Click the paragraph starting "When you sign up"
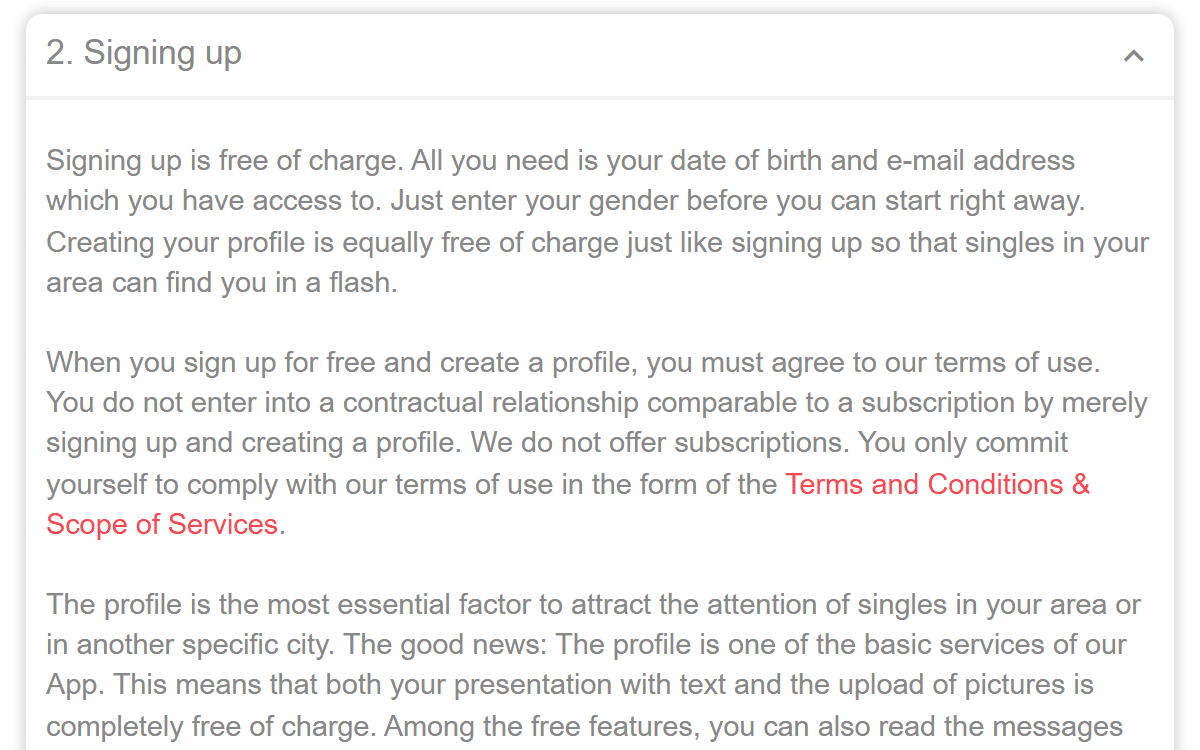The height and width of the screenshot is (750, 1200). (597, 443)
